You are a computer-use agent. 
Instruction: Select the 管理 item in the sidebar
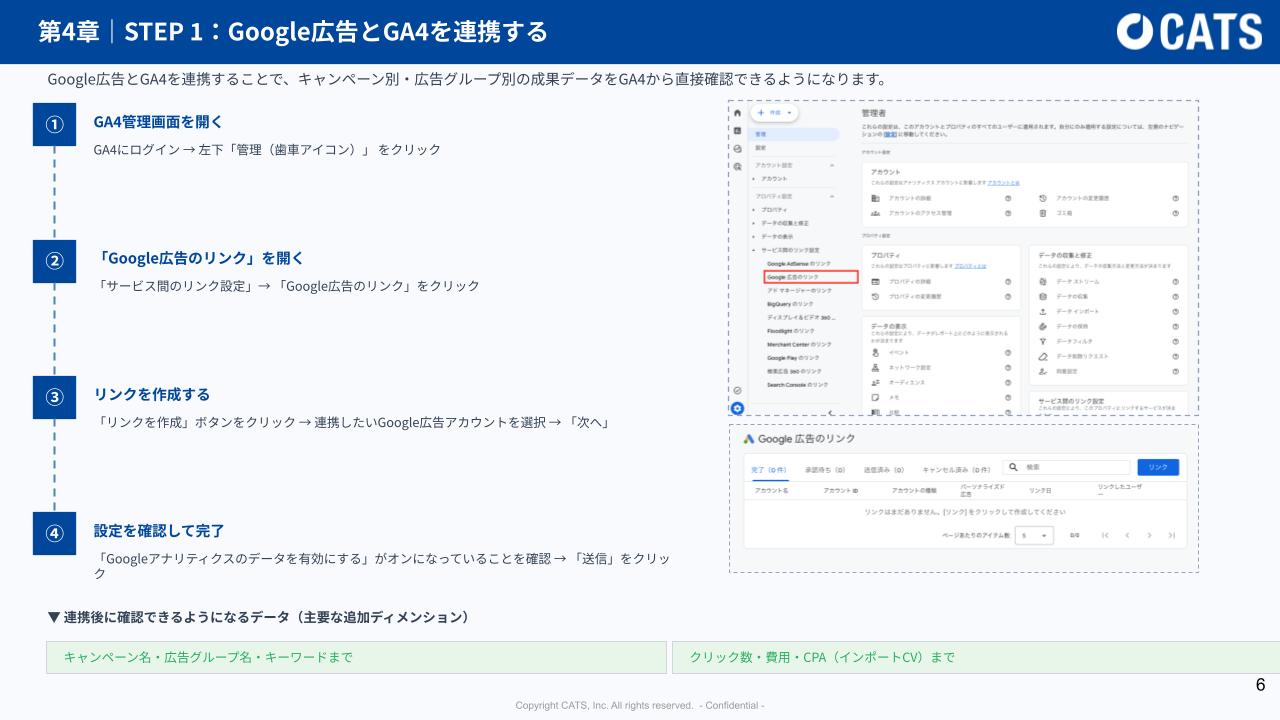(793, 133)
